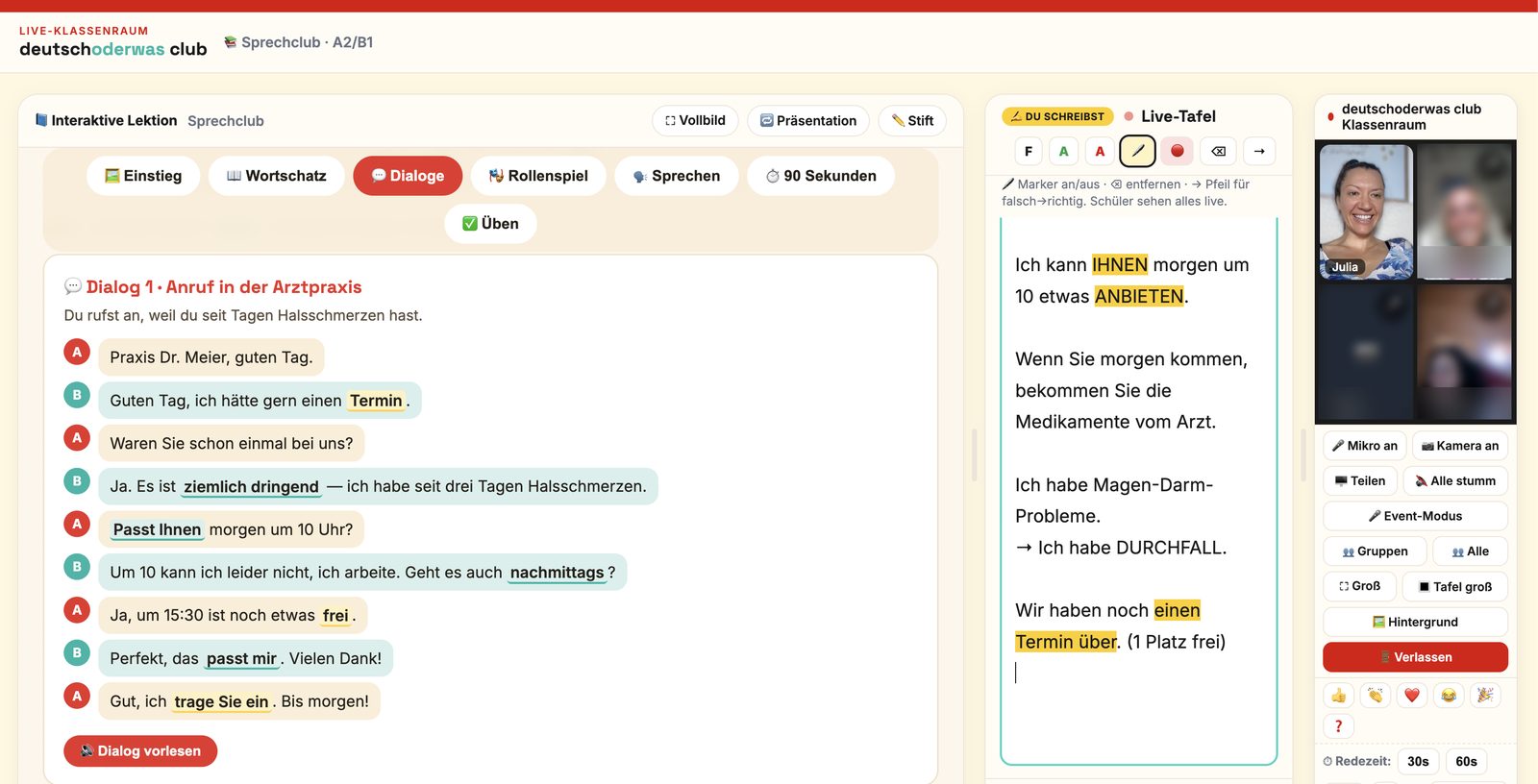Open the Einstieg tab
1538x784 pixels.
143,176
